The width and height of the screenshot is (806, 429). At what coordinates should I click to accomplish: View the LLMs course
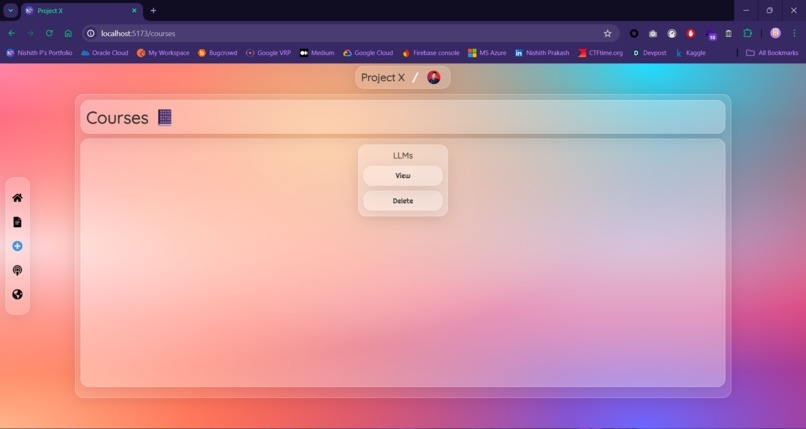(x=402, y=176)
